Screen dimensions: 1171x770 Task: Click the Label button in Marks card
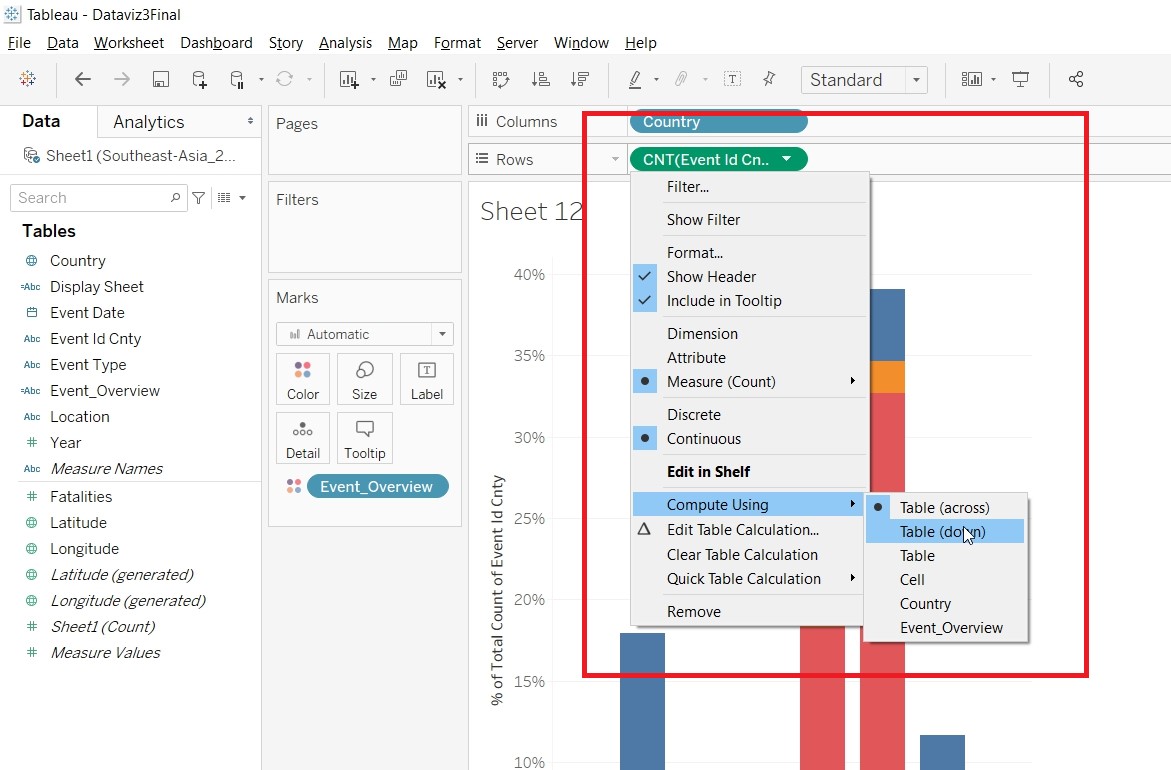point(427,379)
